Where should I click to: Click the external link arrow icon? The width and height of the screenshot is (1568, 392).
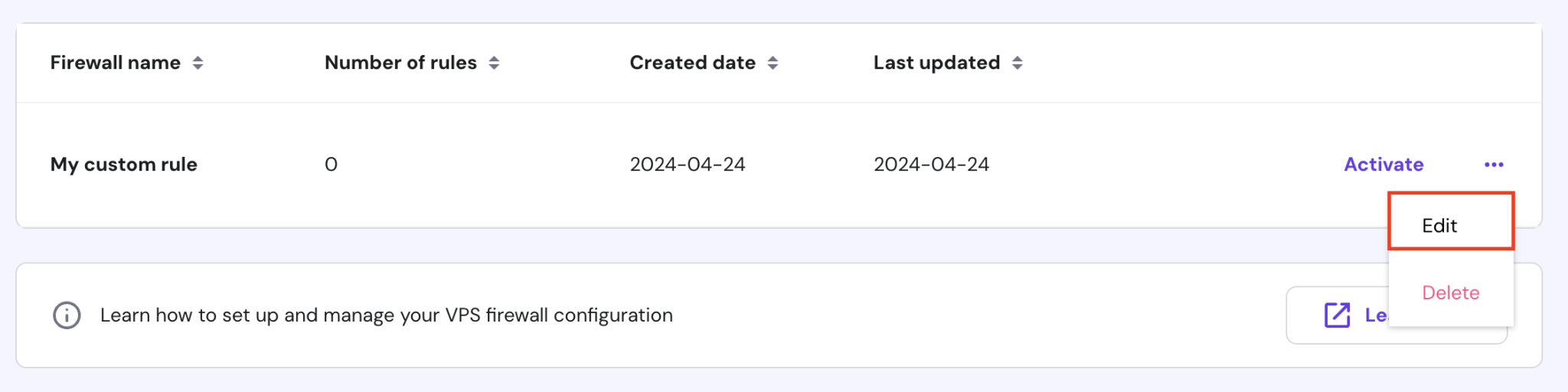click(x=1337, y=315)
